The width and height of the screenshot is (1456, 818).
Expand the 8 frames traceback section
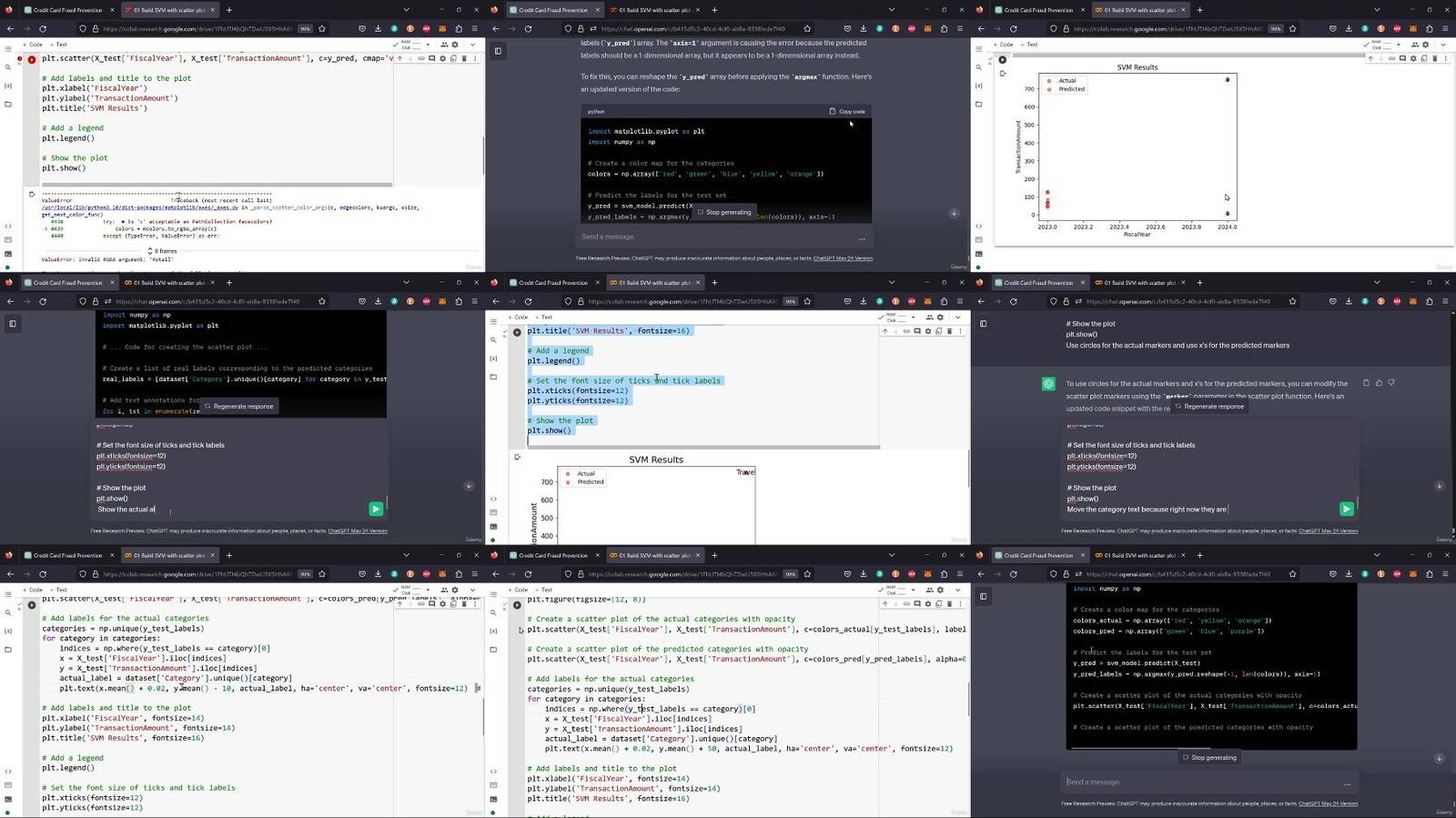164,251
